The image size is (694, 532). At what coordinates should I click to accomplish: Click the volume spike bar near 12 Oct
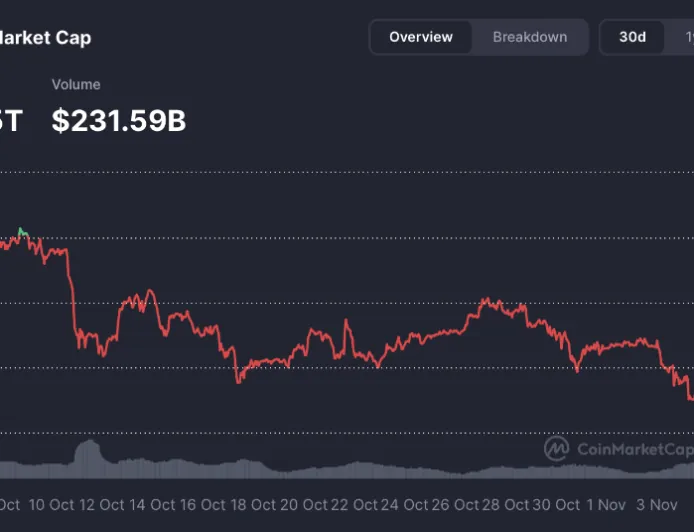coord(88,452)
